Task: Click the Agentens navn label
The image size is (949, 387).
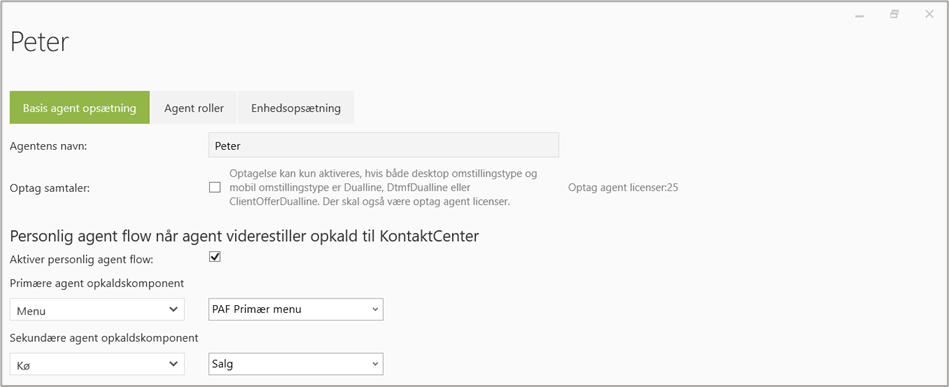Action: pos(49,146)
